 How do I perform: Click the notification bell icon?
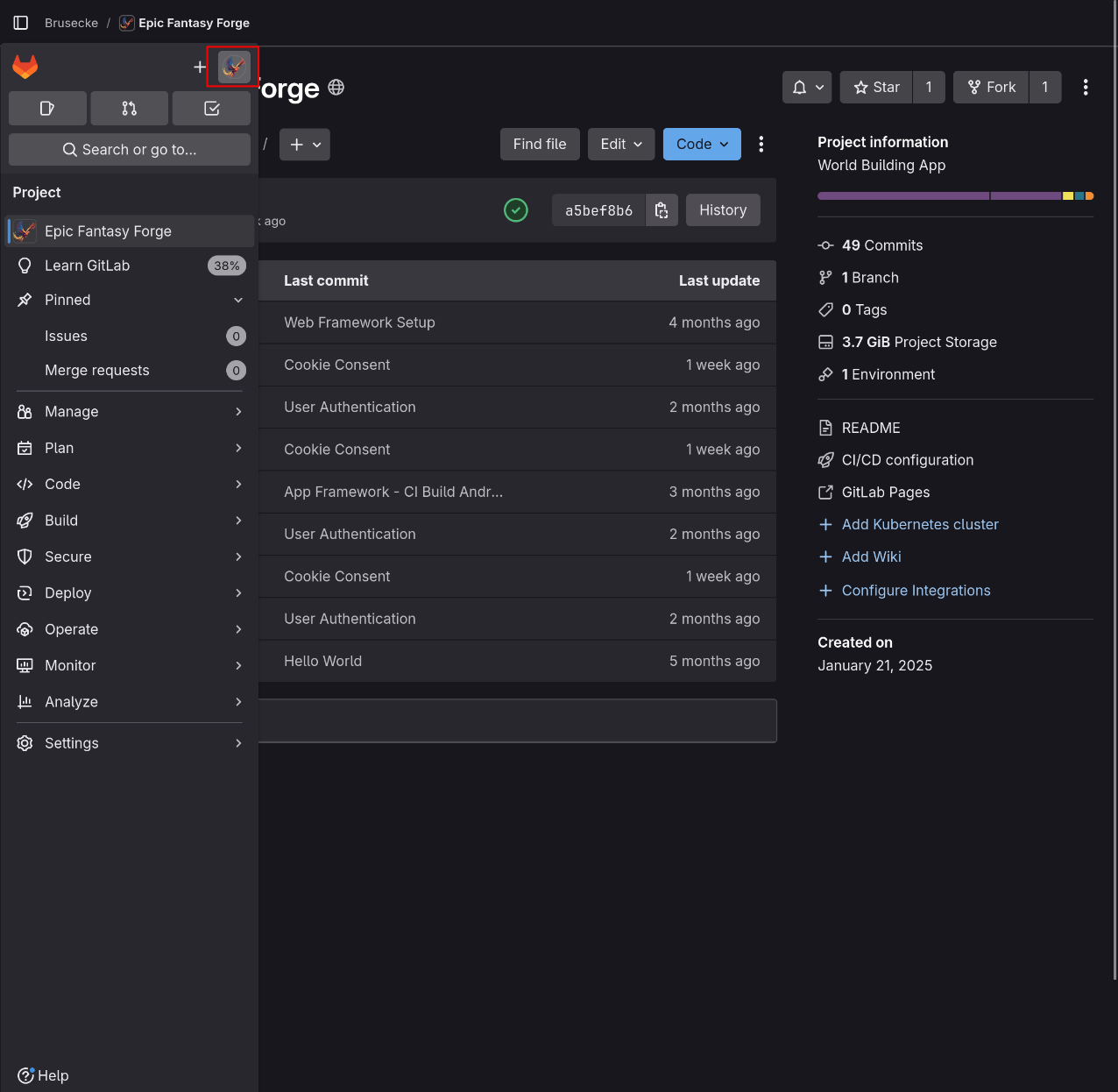[800, 87]
